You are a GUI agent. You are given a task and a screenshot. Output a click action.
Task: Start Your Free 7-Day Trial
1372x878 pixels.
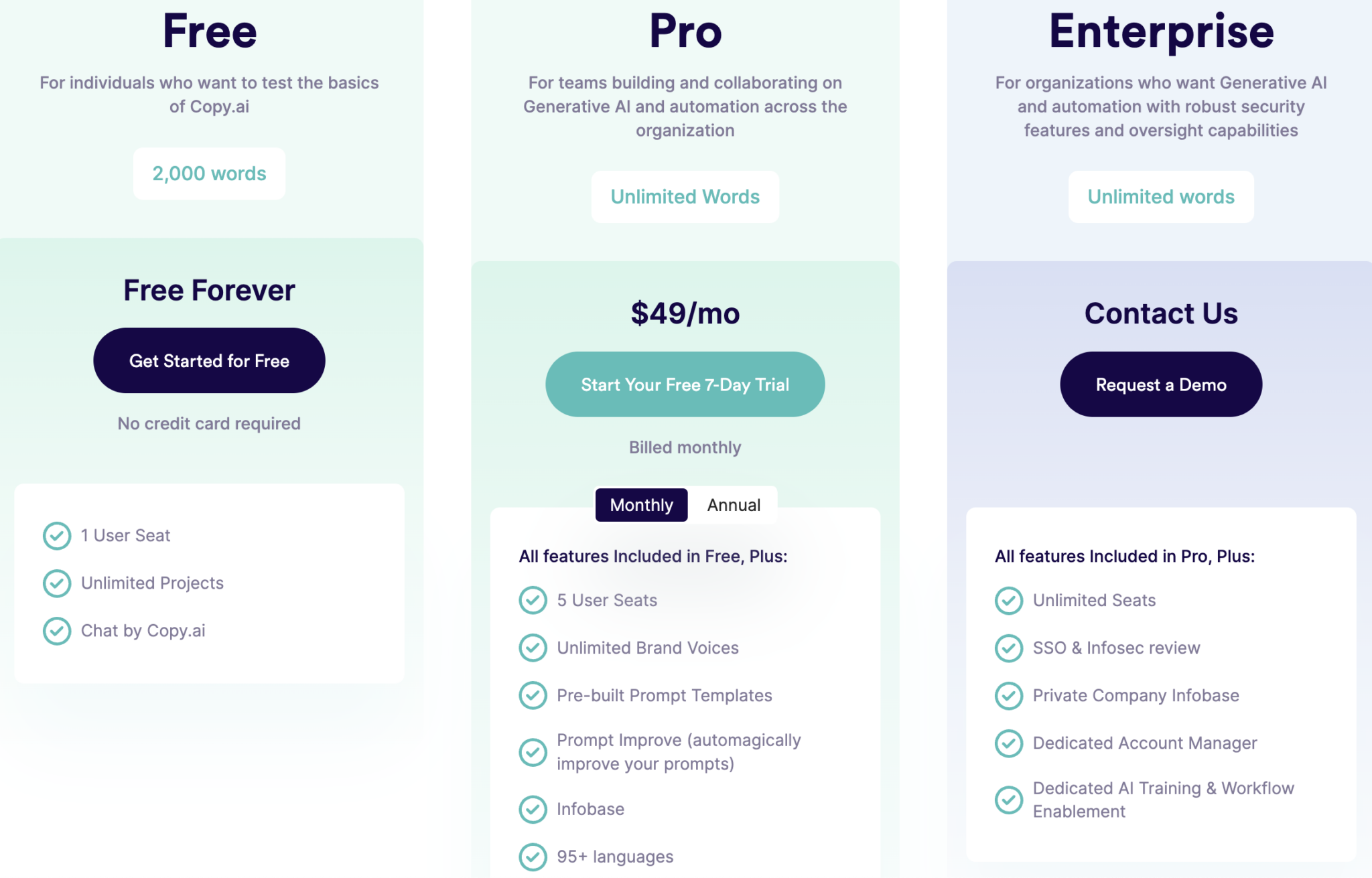685,384
